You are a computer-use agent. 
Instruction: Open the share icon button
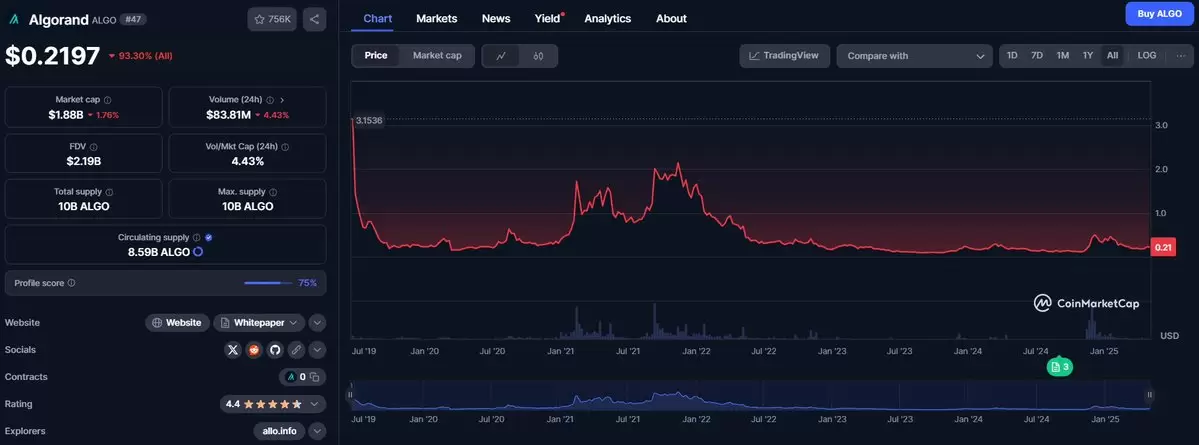[x=315, y=19]
